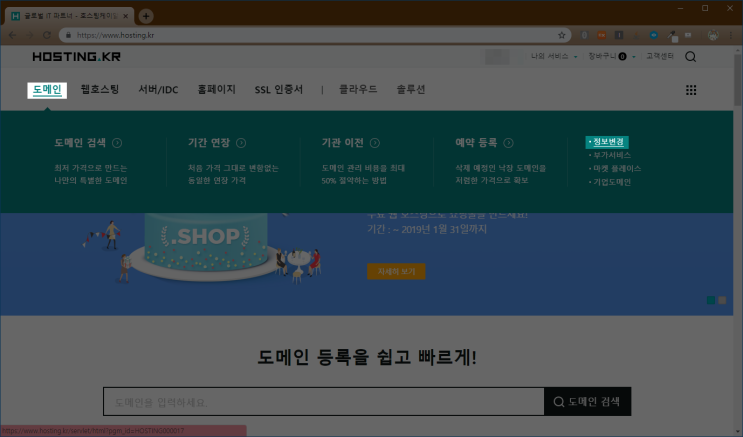Screen dimensions: 743x437
Task: Select the SSL 인증서 menu
Action: pyautogui.click(x=279, y=90)
